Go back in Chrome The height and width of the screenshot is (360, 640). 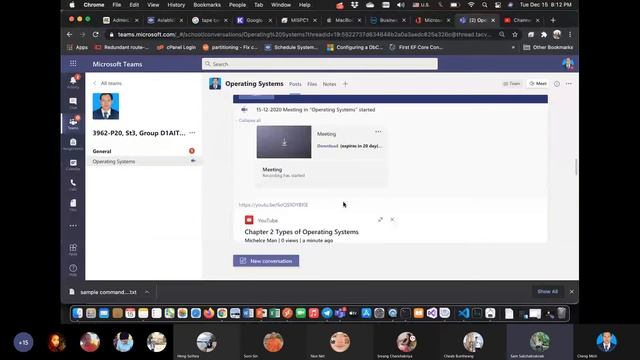(69, 35)
